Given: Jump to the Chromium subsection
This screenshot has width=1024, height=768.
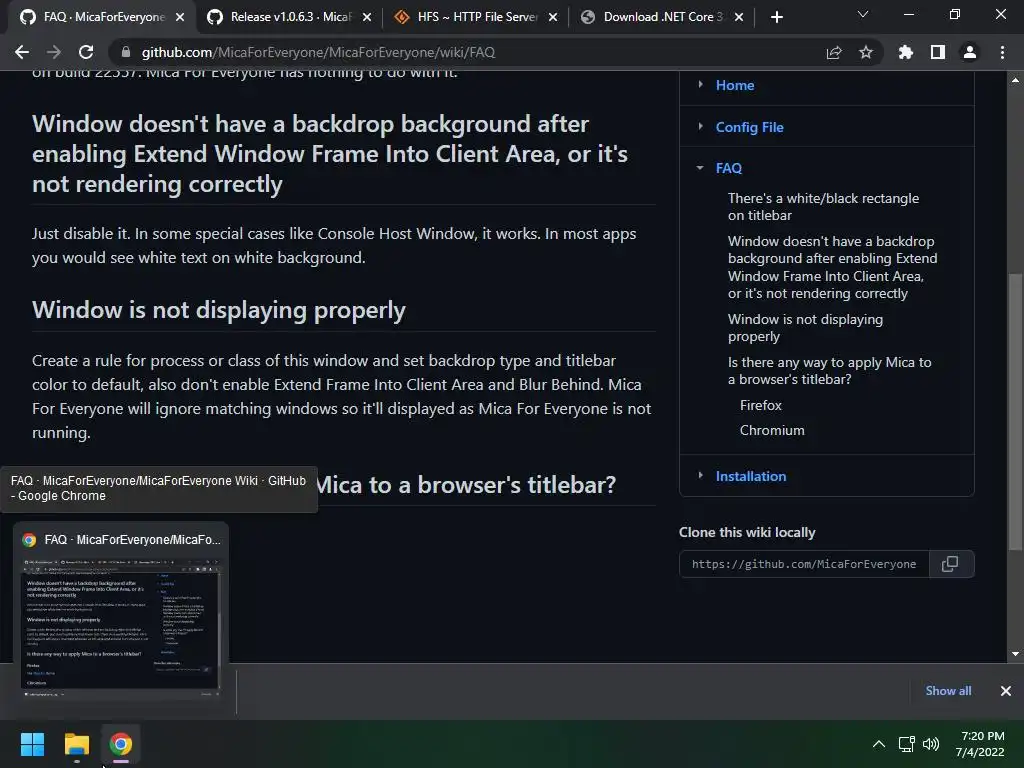Looking at the screenshot, I should (x=772, y=430).
